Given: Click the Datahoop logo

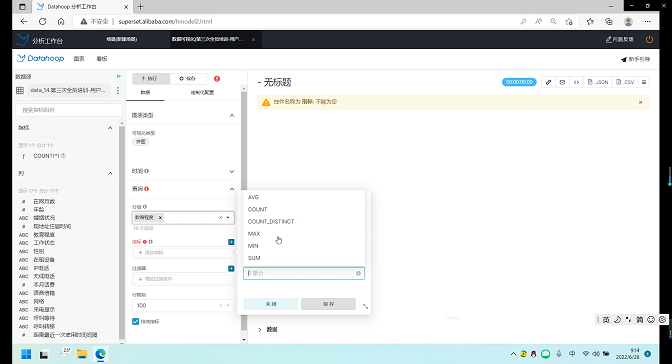Looking at the screenshot, I should tap(40, 58).
